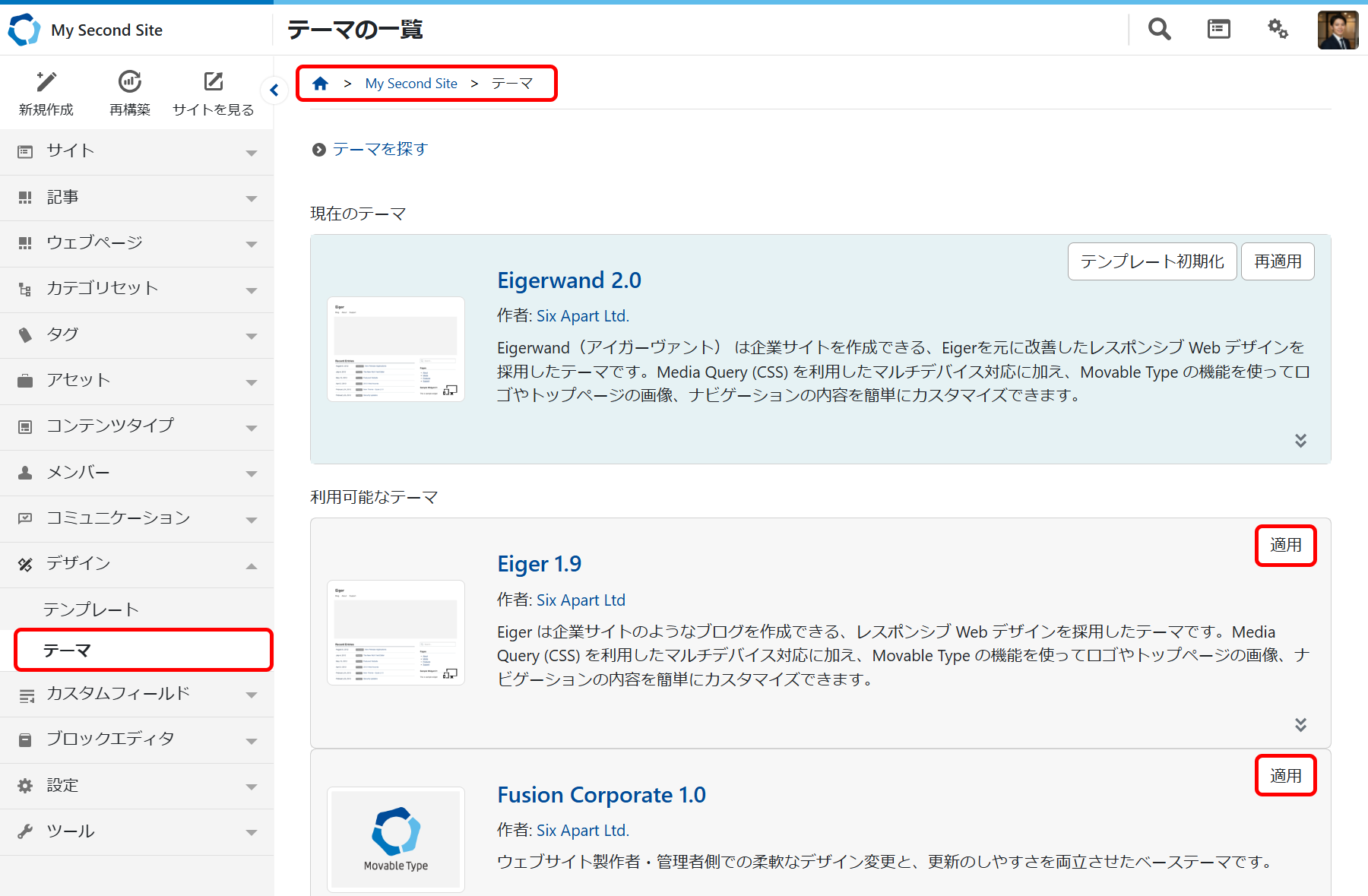This screenshot has width=1368, height=896.
Task: Click the テンプレート初期化 button
Action: click(x=1151, y=261)
